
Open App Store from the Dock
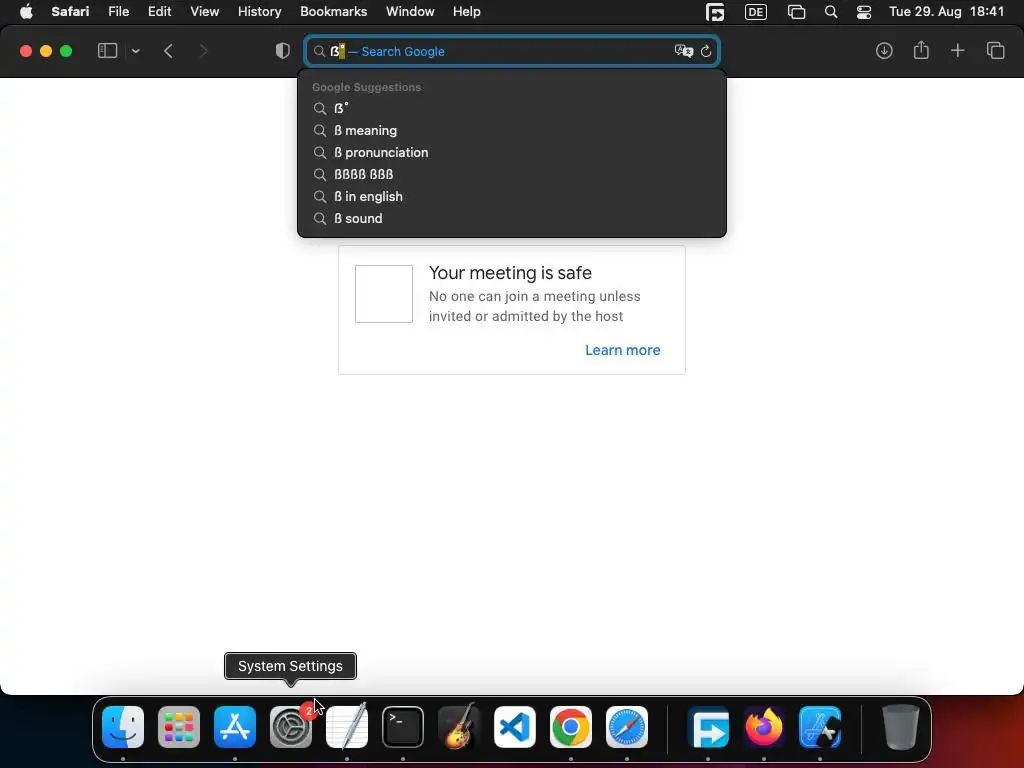point(234,727)
